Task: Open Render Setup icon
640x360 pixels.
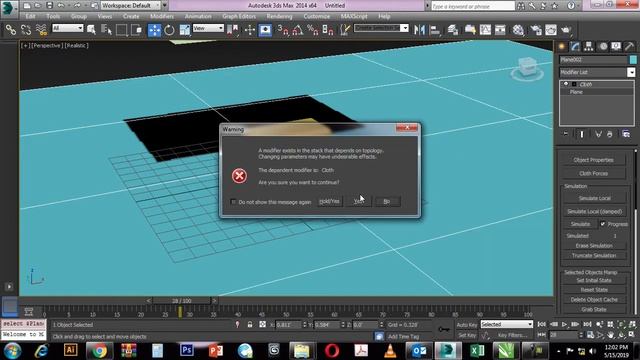Action: point(536,30)
